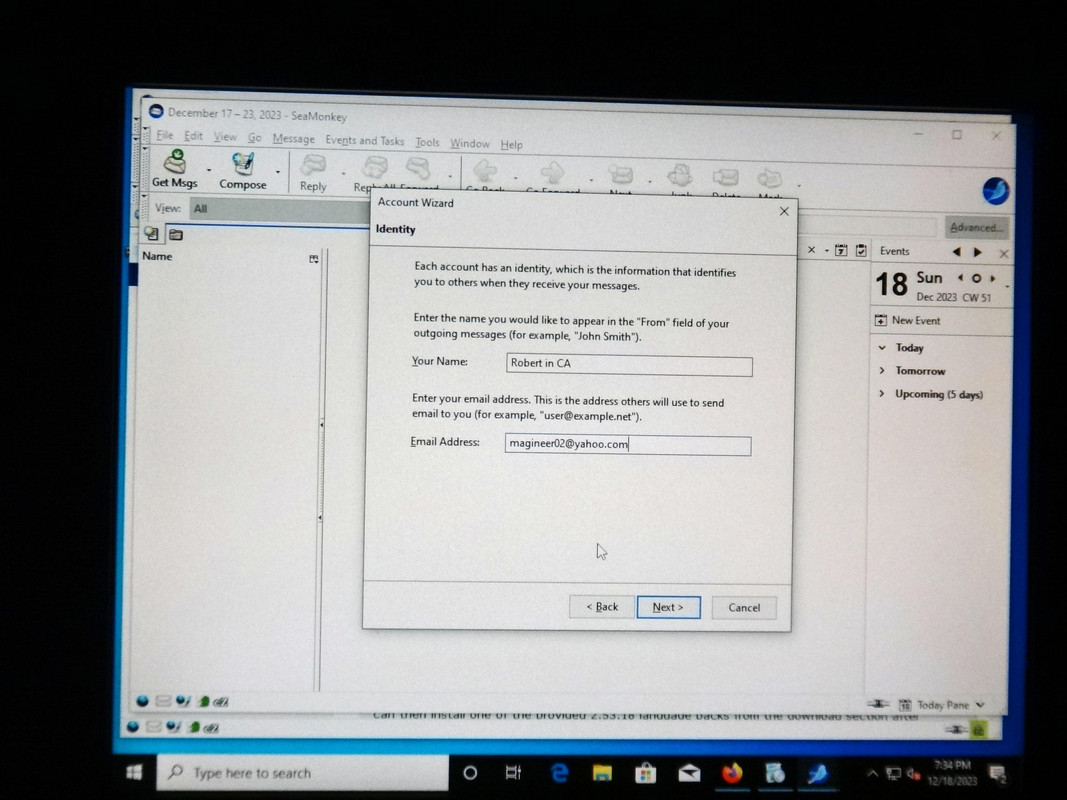Click the Advanced... search button

coord(976,227)
